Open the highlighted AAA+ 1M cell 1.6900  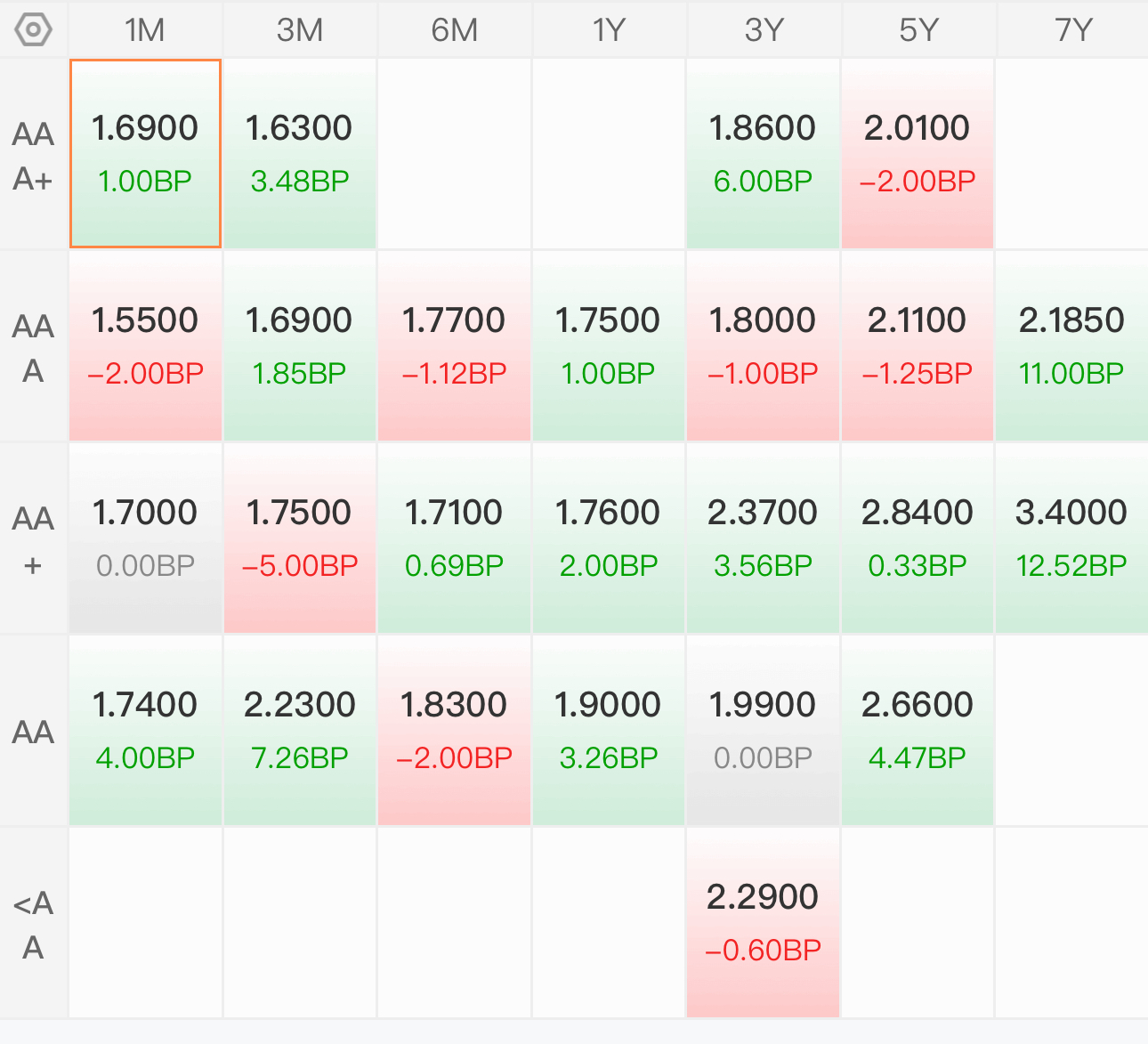click(x=145, y=154)
